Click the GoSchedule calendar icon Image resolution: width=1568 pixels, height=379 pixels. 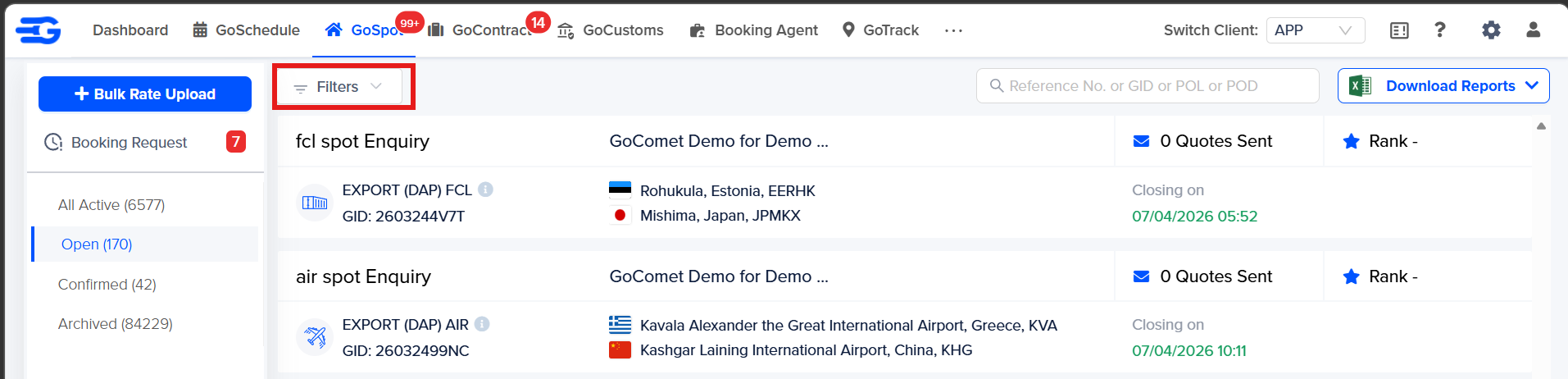pos(200,30)
